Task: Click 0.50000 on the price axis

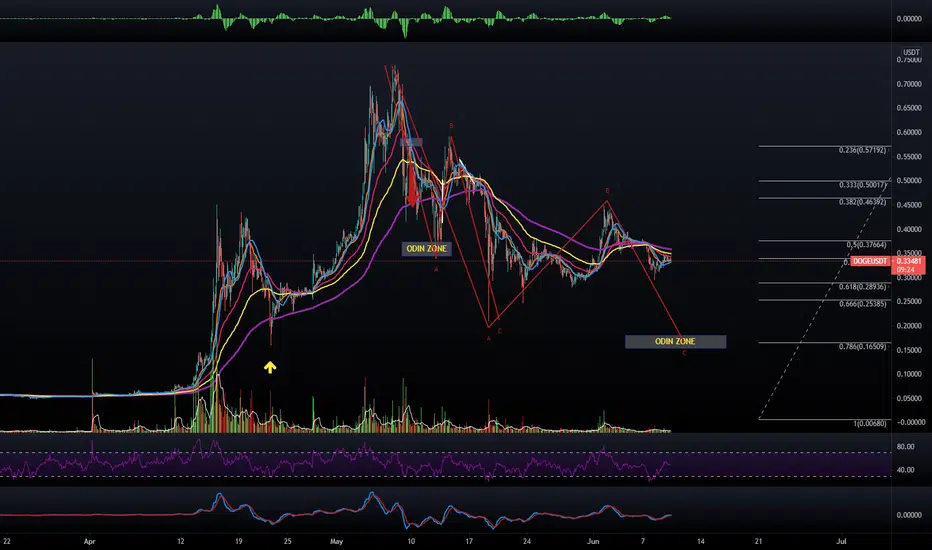Action: (909, 181)
